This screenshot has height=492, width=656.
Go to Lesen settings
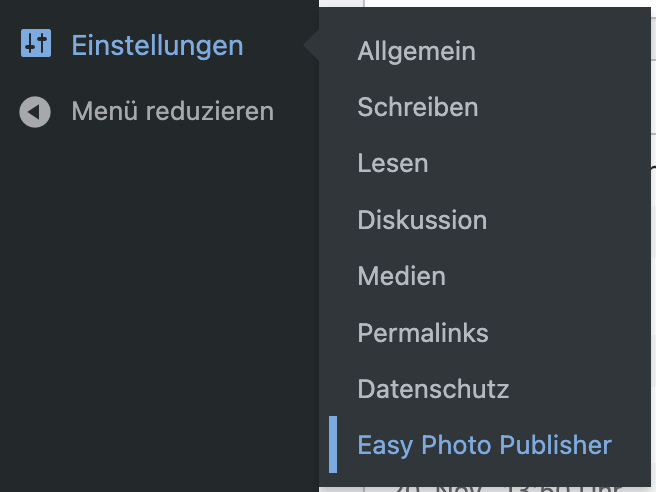(392, 163)
